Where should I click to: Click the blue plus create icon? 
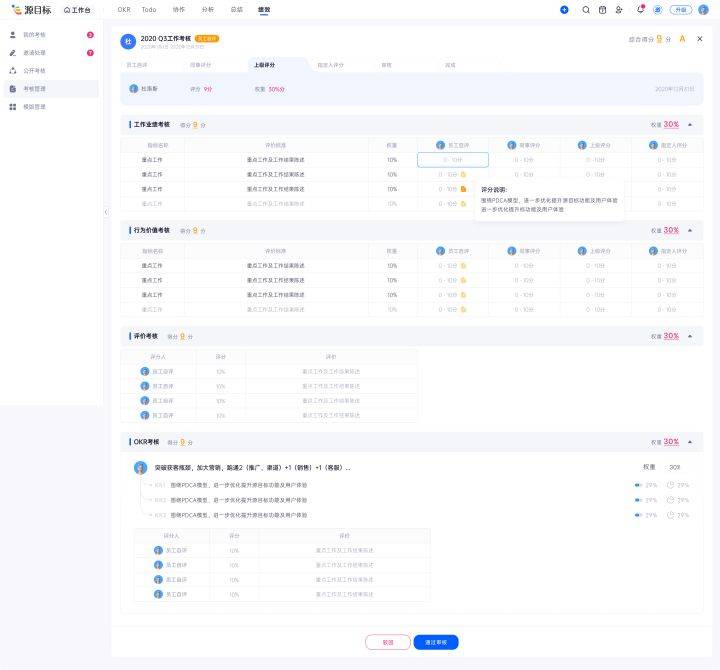[x=564, y=9]
